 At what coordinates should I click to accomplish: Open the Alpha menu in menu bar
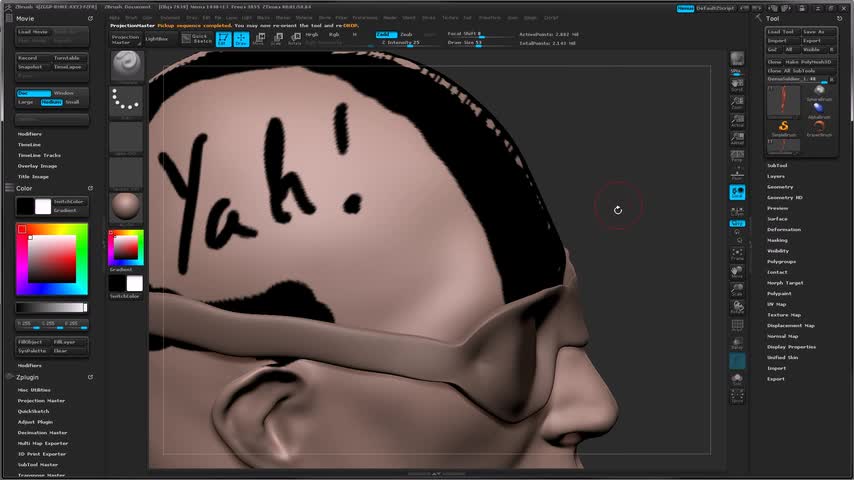tap(114, 17)
